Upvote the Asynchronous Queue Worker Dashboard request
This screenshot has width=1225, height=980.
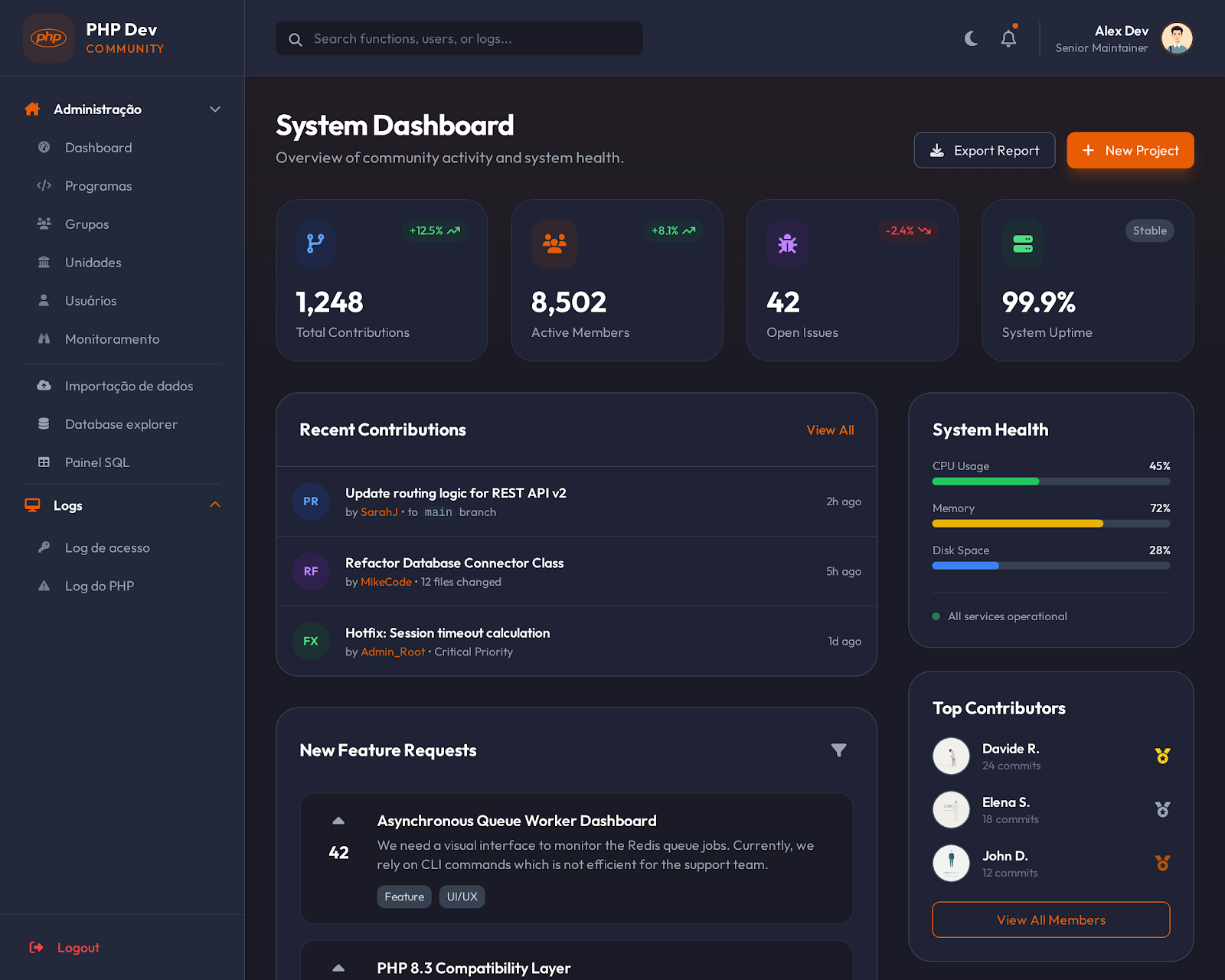tap(338, 821)
